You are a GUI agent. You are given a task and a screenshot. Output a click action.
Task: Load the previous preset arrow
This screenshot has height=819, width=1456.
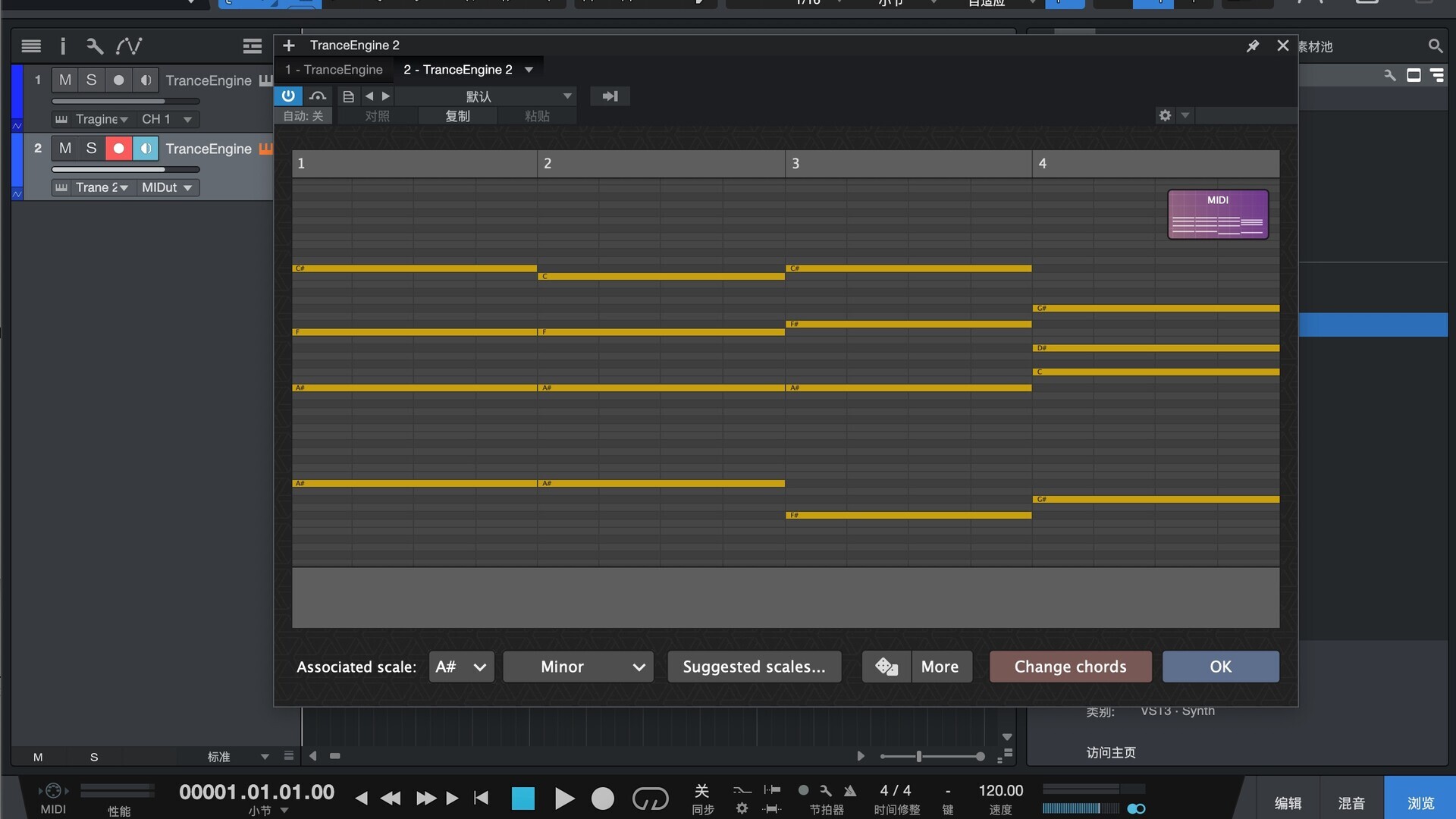click(x=369, y=96)
